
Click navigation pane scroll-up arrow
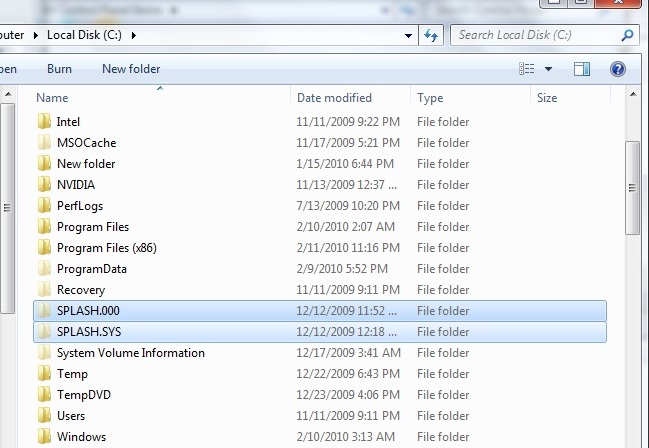(7, 95)
